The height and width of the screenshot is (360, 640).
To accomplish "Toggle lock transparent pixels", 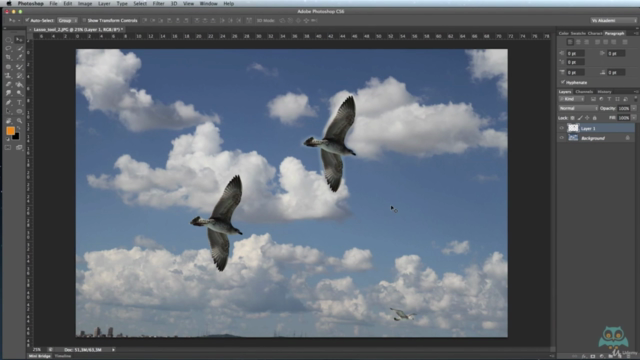I will (572, 118).
